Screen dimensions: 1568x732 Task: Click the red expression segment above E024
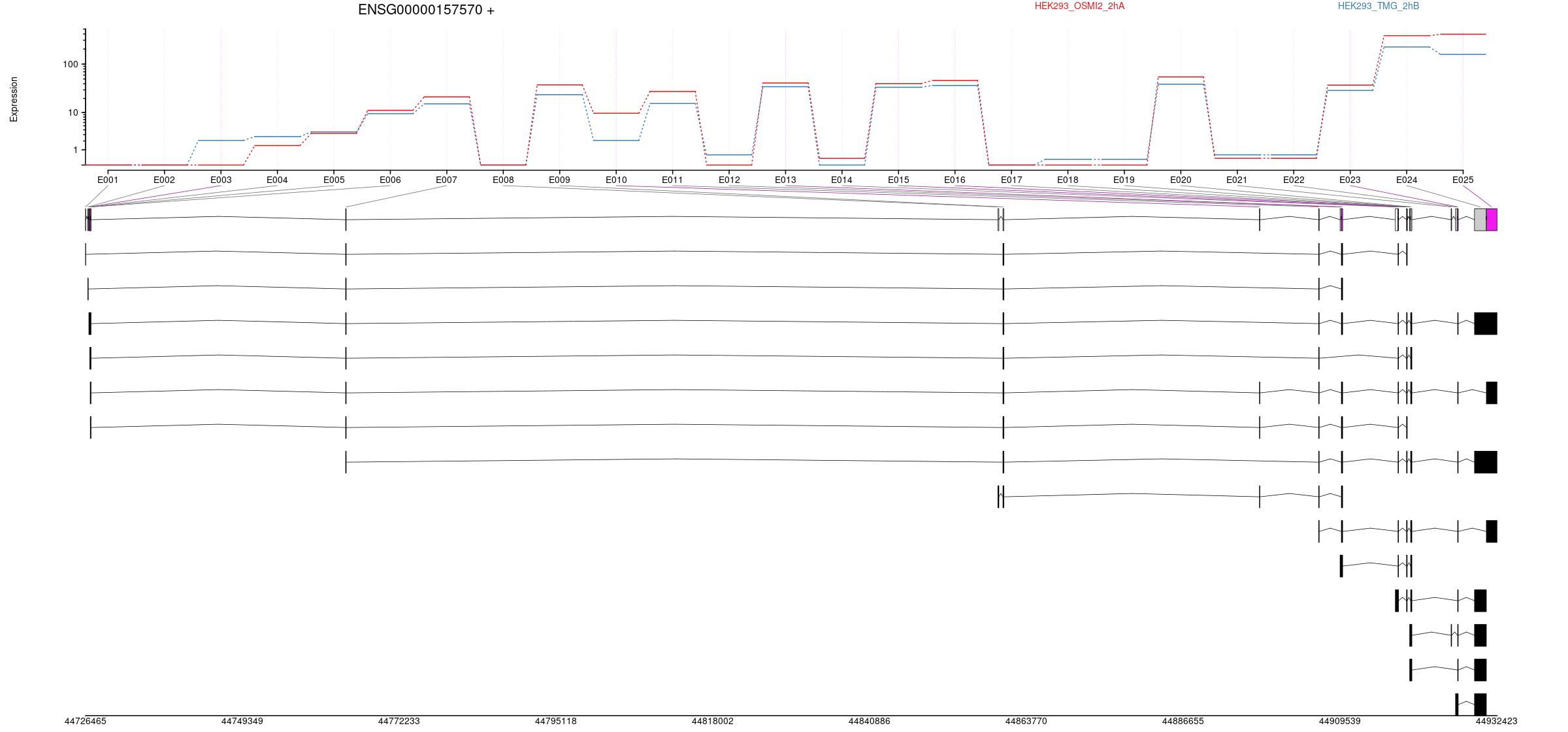[x=1407, y=35]
